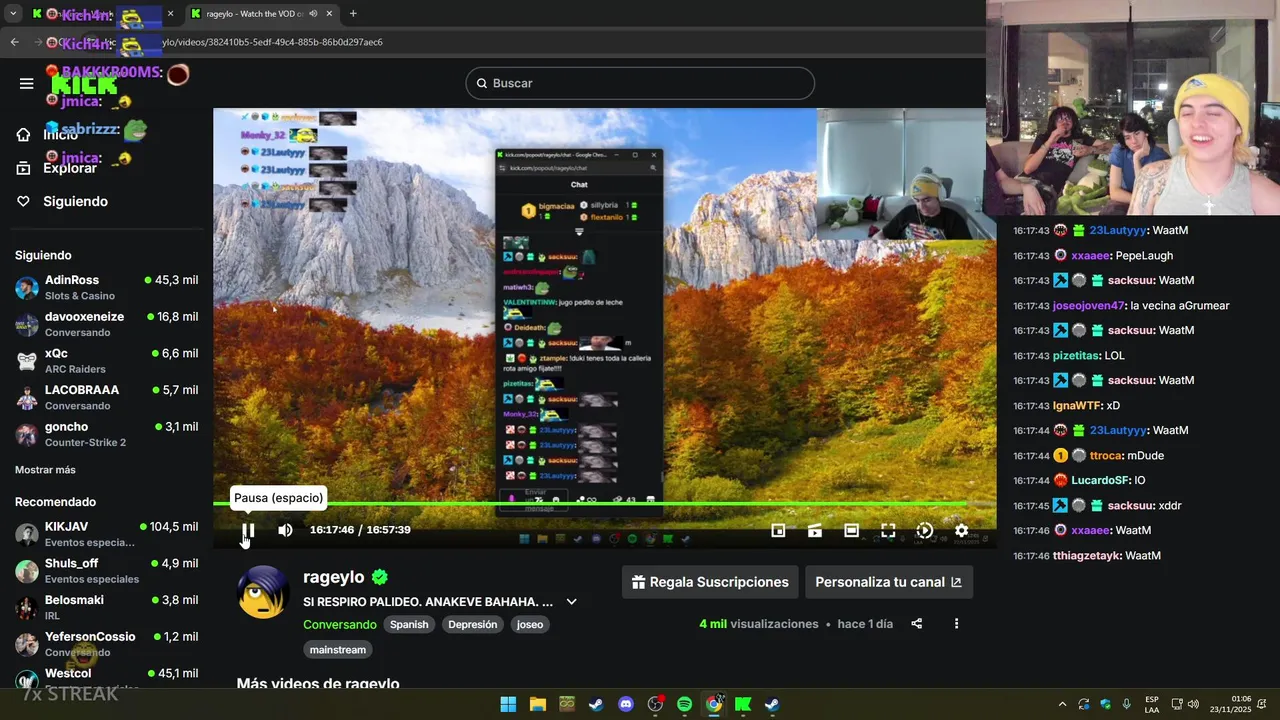Open Spotify from the taskbar
1280x720 pixels.
tap(684, 704)
